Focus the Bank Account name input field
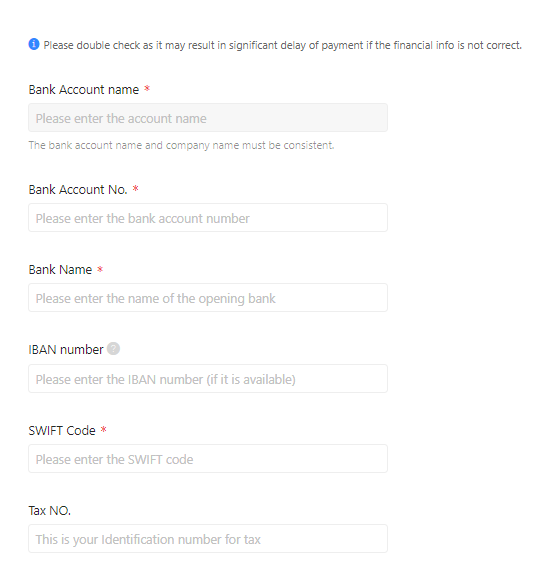Viewport: 558px width, 579px height. tap(208, 118)
